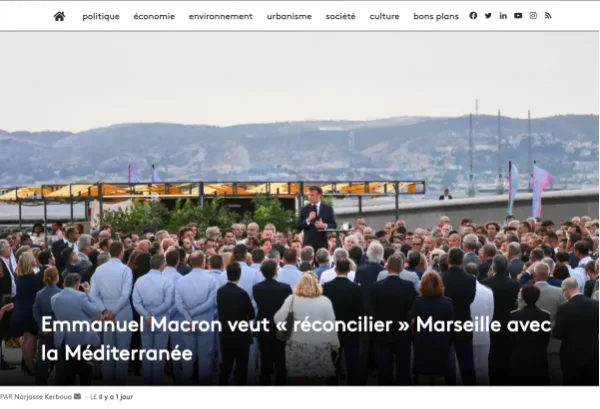This screenshot has width=600, height=409.
Task: Visit the LinkedIn page icon
Action: pos(503,16)
